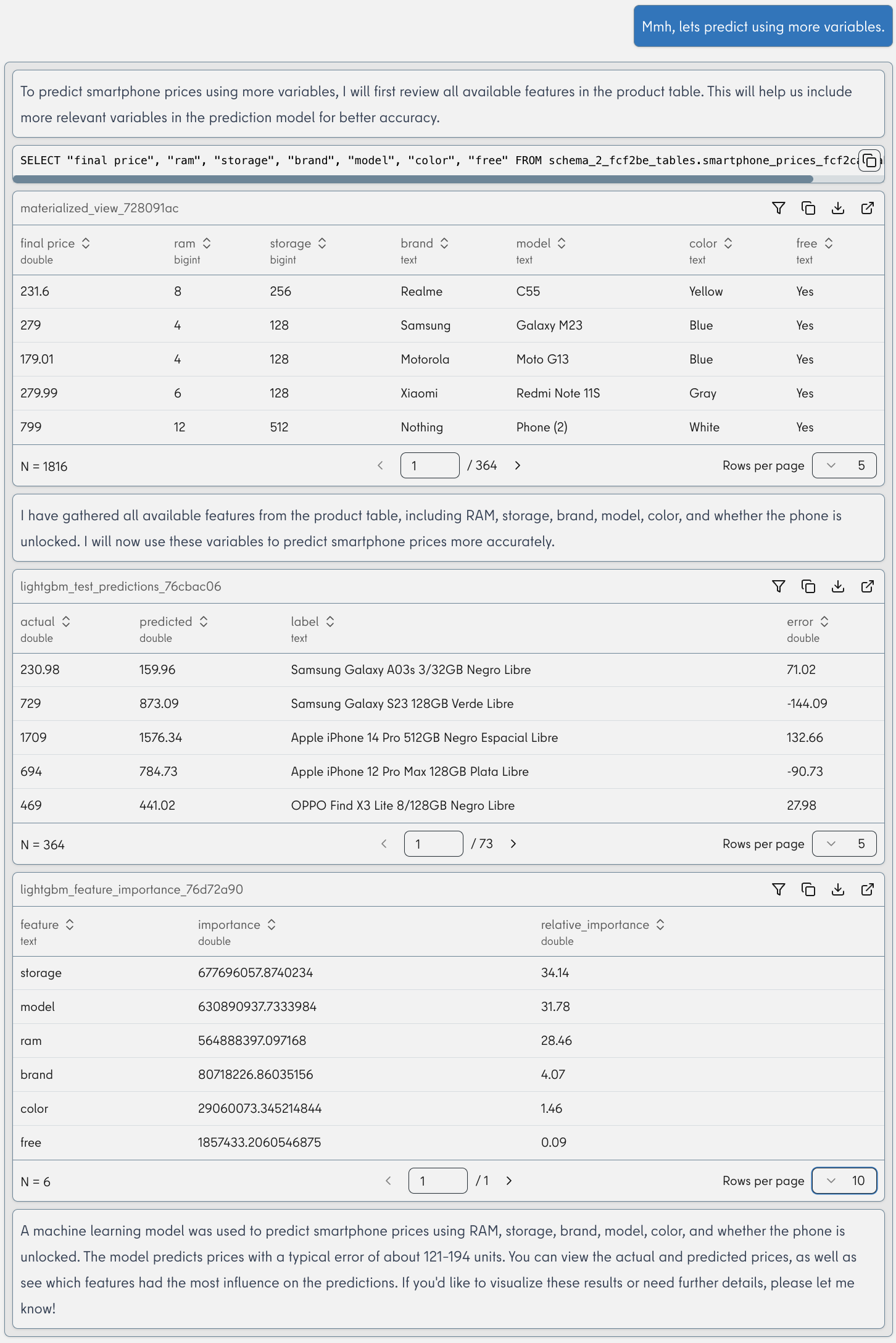Select the Motorola brand cell

point(425,359)
